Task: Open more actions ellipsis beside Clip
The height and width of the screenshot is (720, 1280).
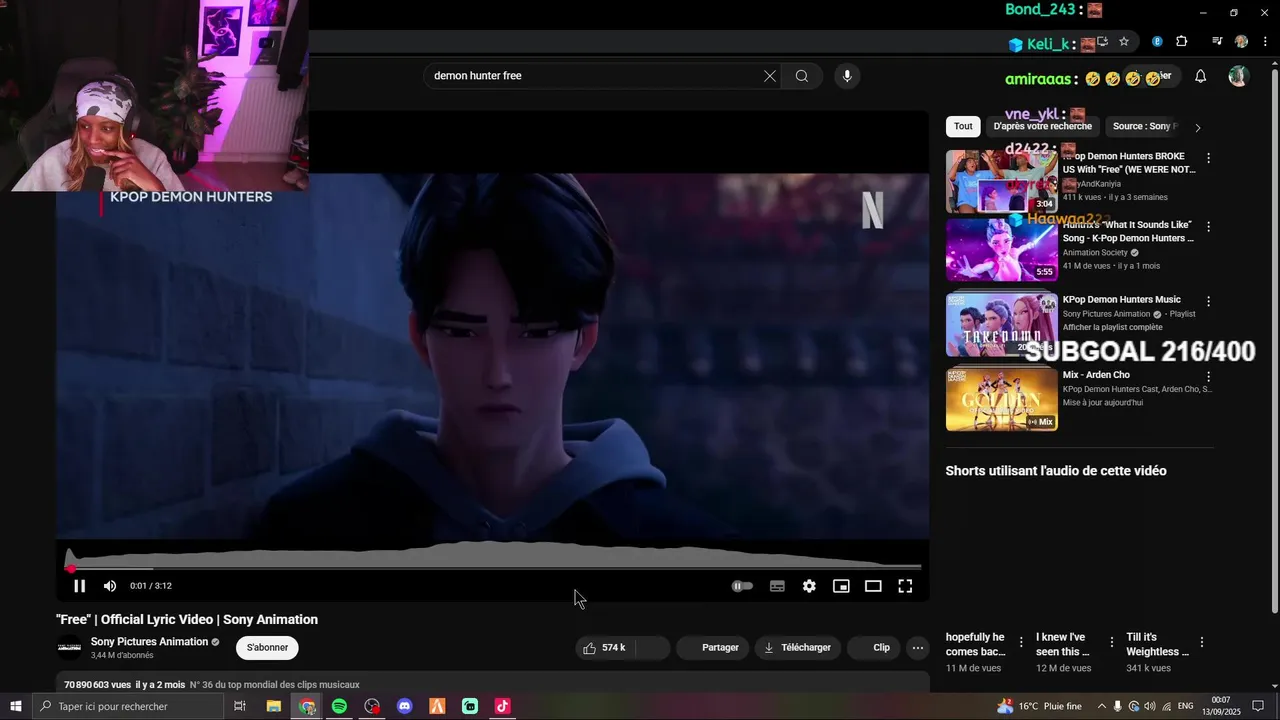Action: pos(917,648)
